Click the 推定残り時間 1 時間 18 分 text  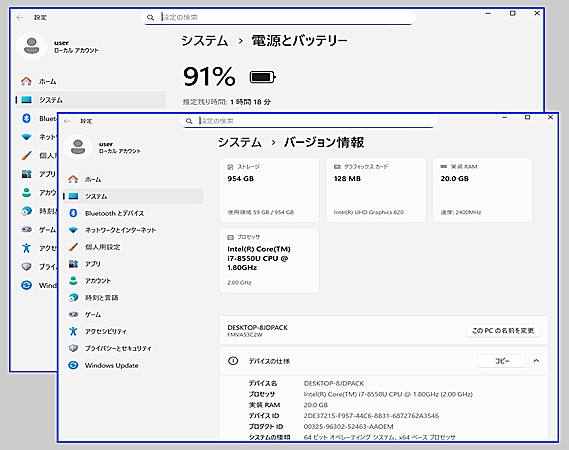coord(226,102)
